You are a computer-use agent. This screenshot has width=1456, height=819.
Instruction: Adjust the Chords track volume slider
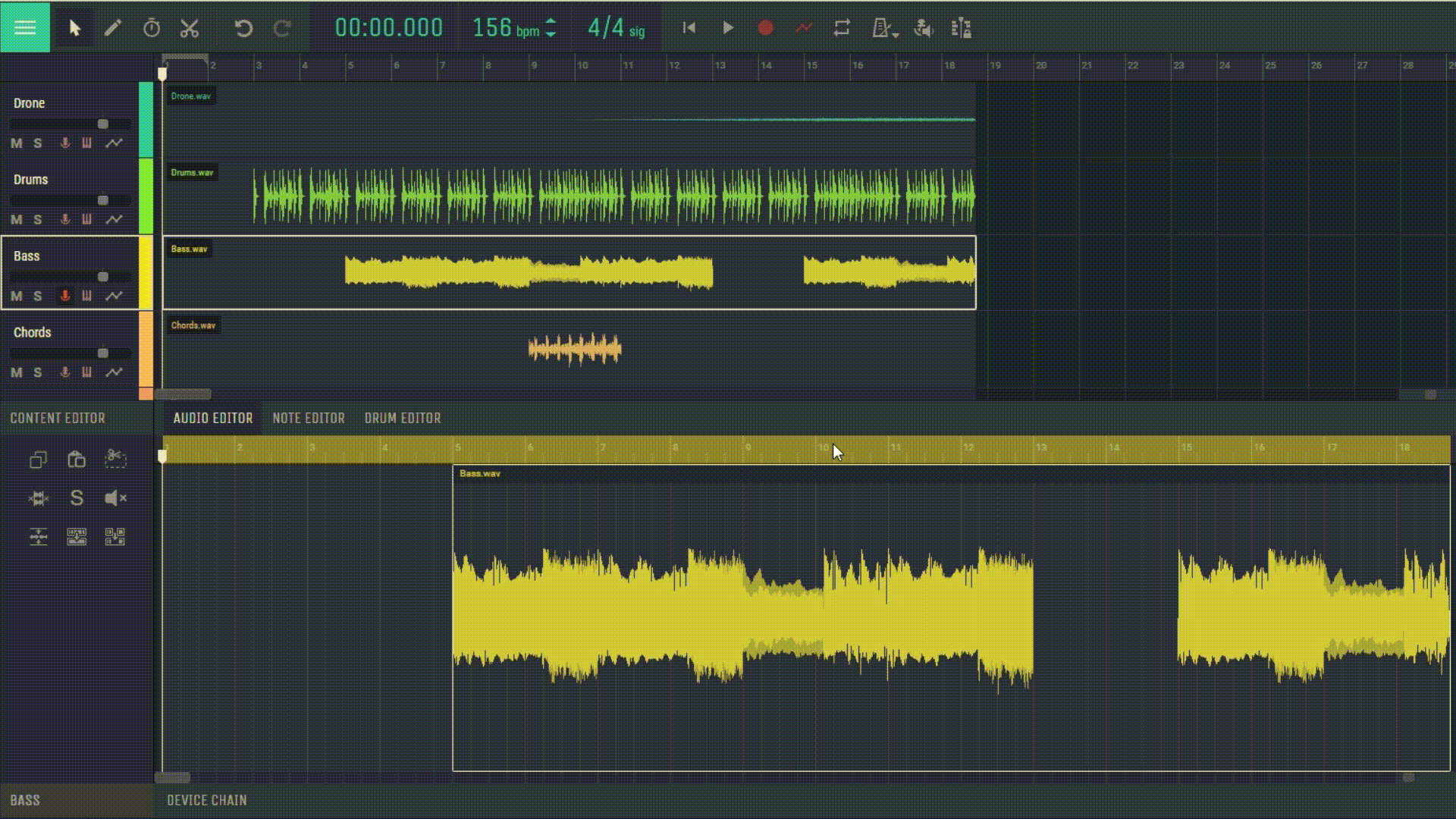click(102, 353)
